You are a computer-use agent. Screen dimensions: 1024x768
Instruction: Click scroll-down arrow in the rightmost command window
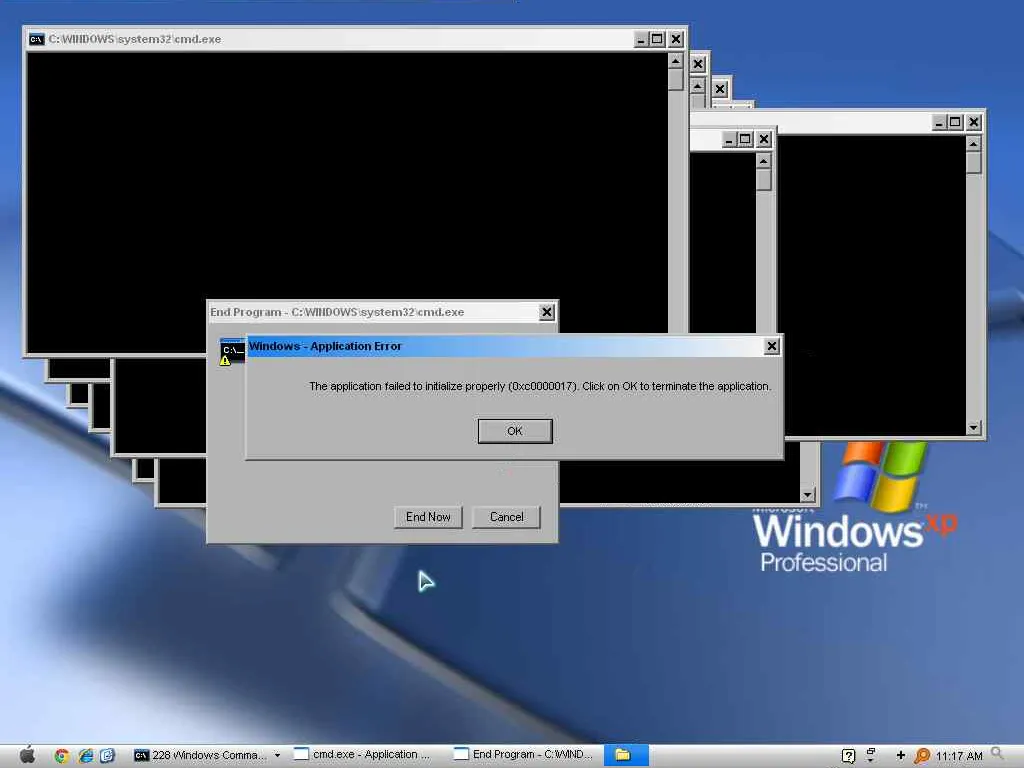[974, 428]
